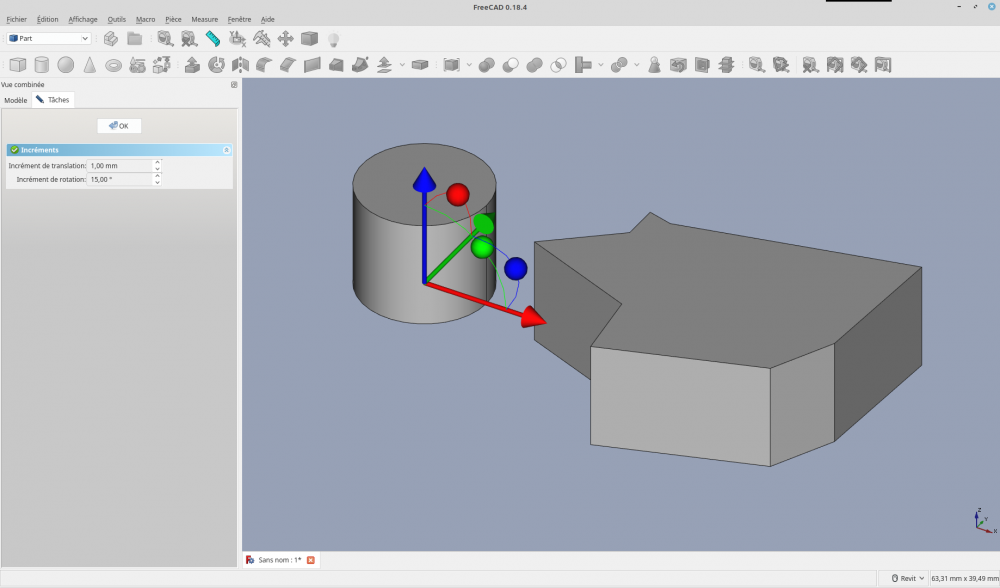Image resolution: width=1000 pixels, height=588 pixels.
Task: Click the create part icon
Action: click(110, 38)
